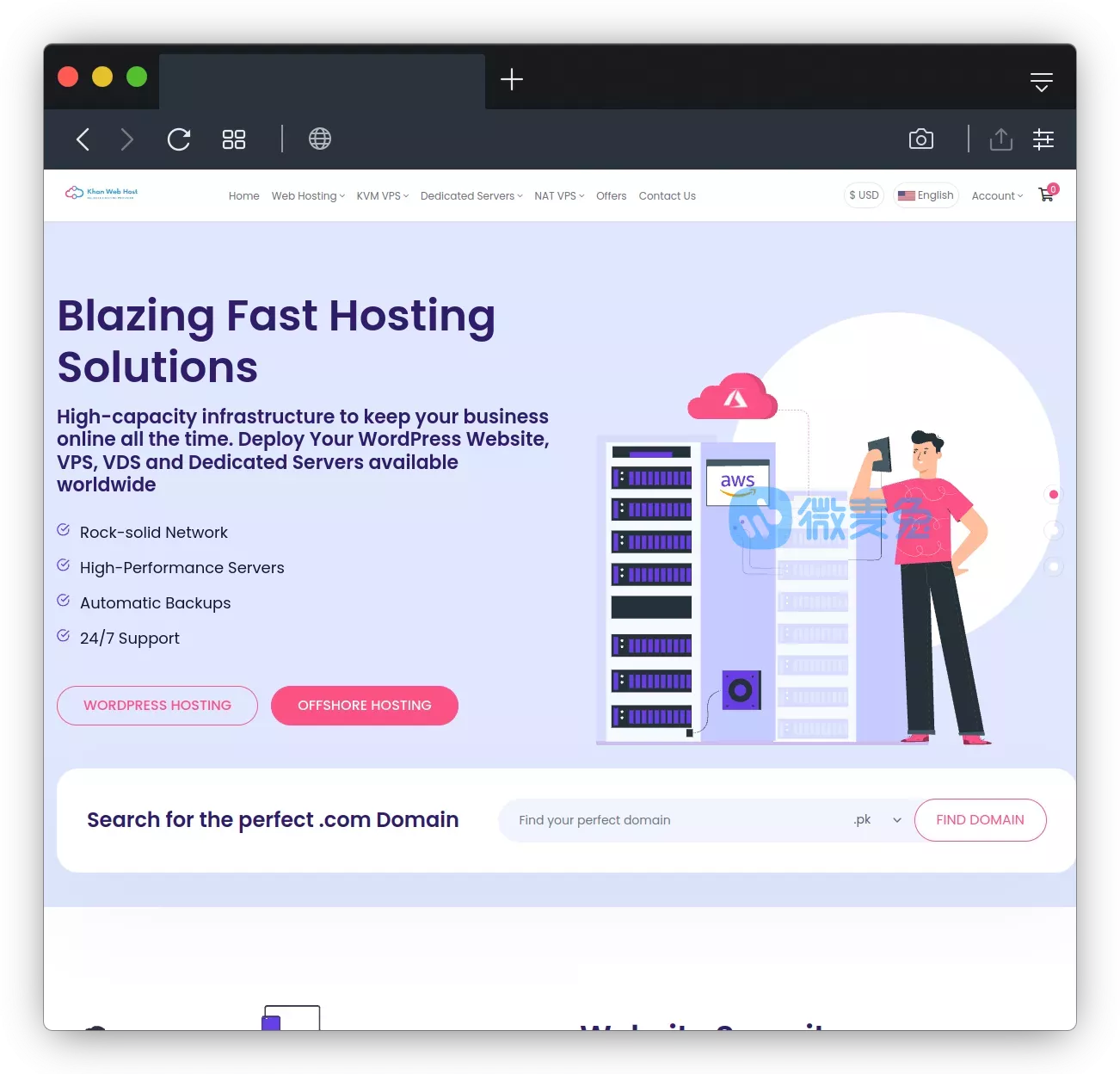
Task: Select the third carousel indicator dot
Action: tap(1053, 567)
